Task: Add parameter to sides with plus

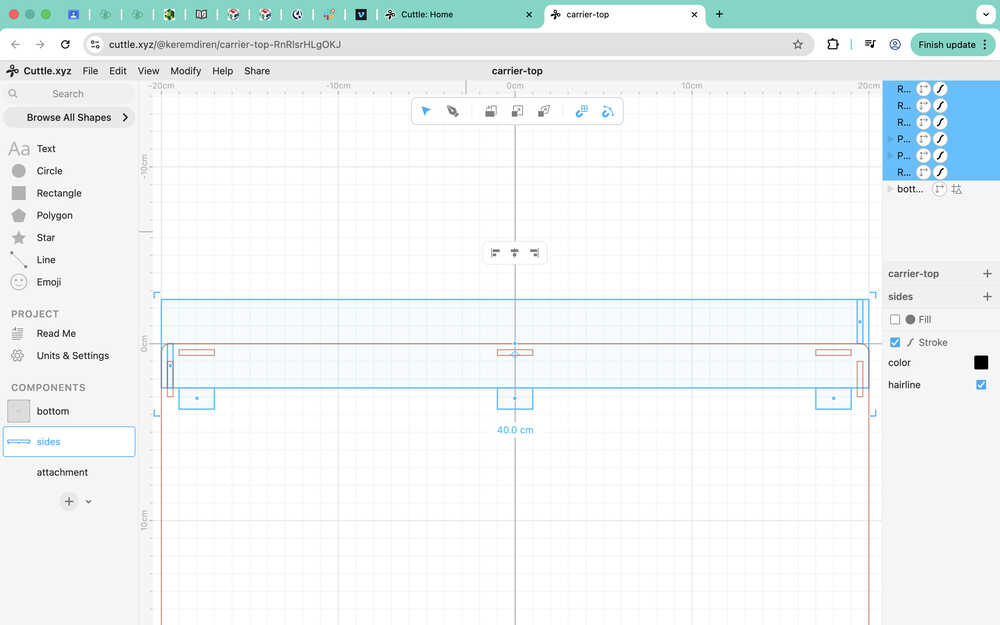Action: coord(987,297)
